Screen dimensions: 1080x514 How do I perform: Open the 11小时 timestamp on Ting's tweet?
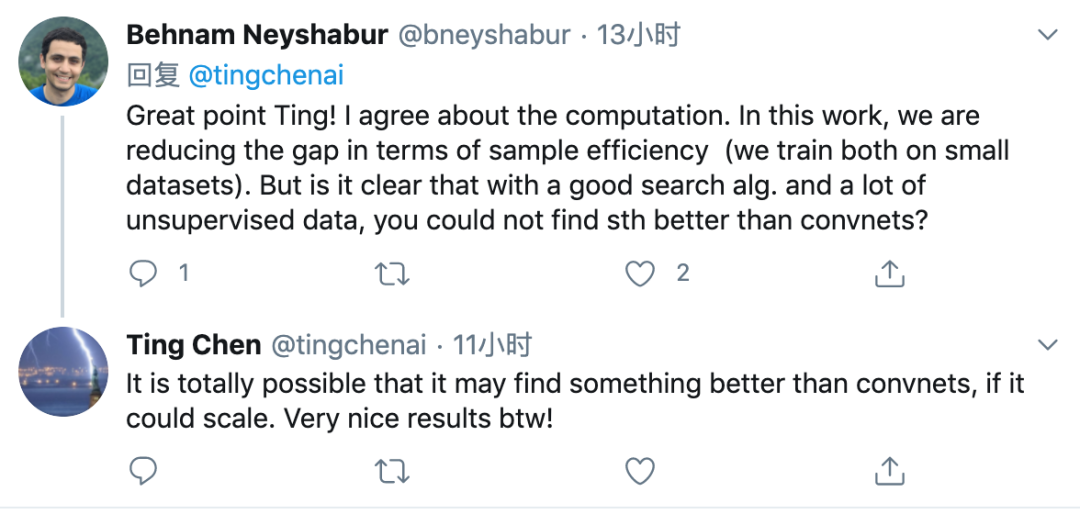pyautogui.click(x=492, y=346)
